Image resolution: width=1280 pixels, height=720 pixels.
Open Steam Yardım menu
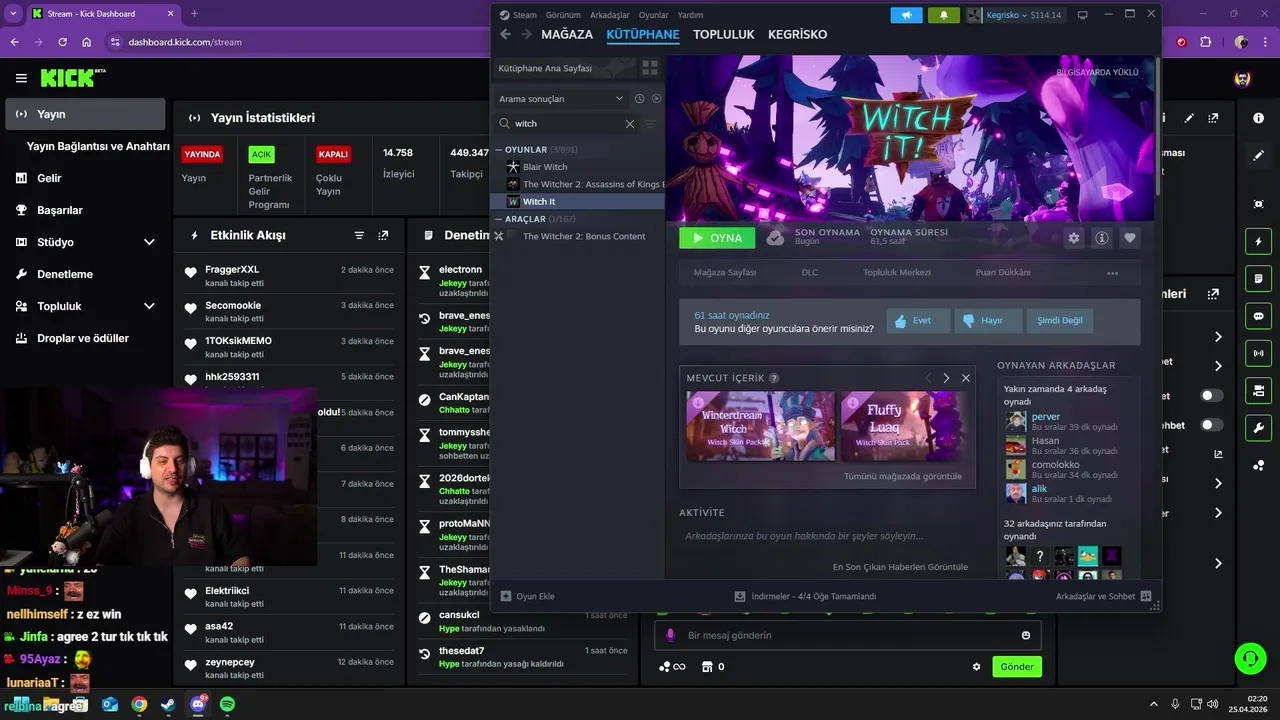[x=691, y=15]
